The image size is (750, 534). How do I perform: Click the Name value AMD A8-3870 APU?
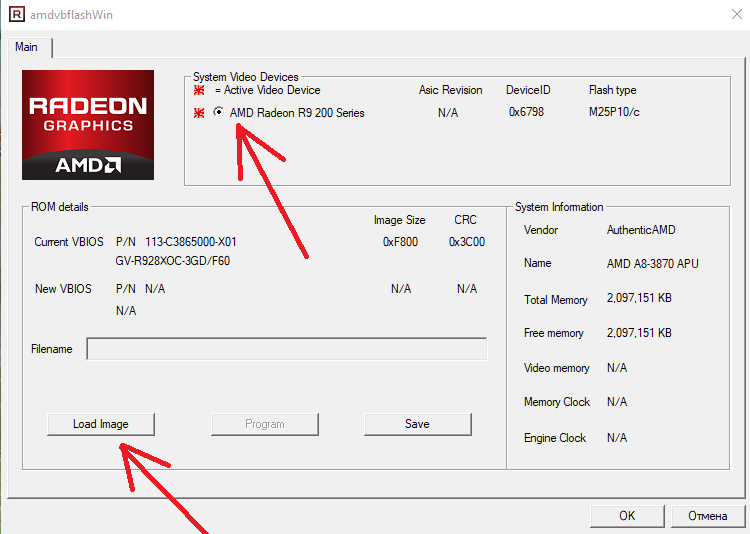[652, 264]
